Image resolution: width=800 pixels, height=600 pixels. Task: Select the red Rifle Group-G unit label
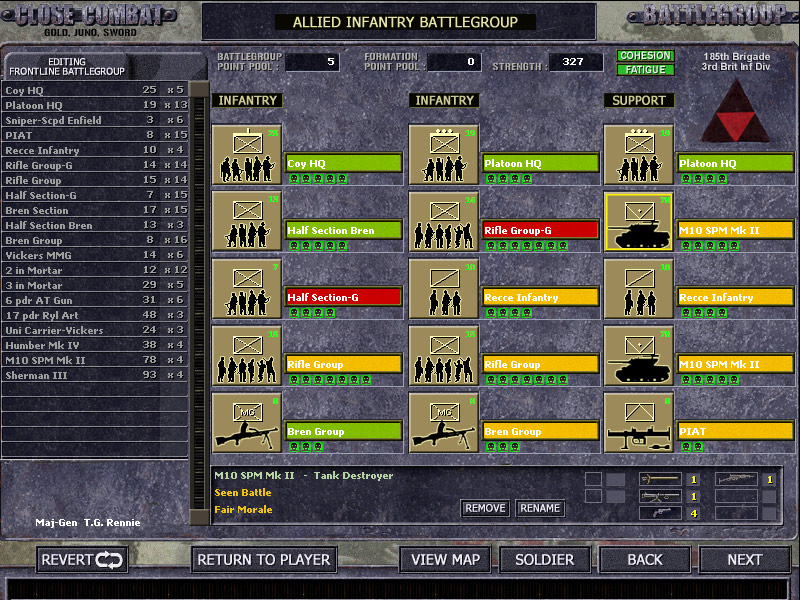pos(540,230)
